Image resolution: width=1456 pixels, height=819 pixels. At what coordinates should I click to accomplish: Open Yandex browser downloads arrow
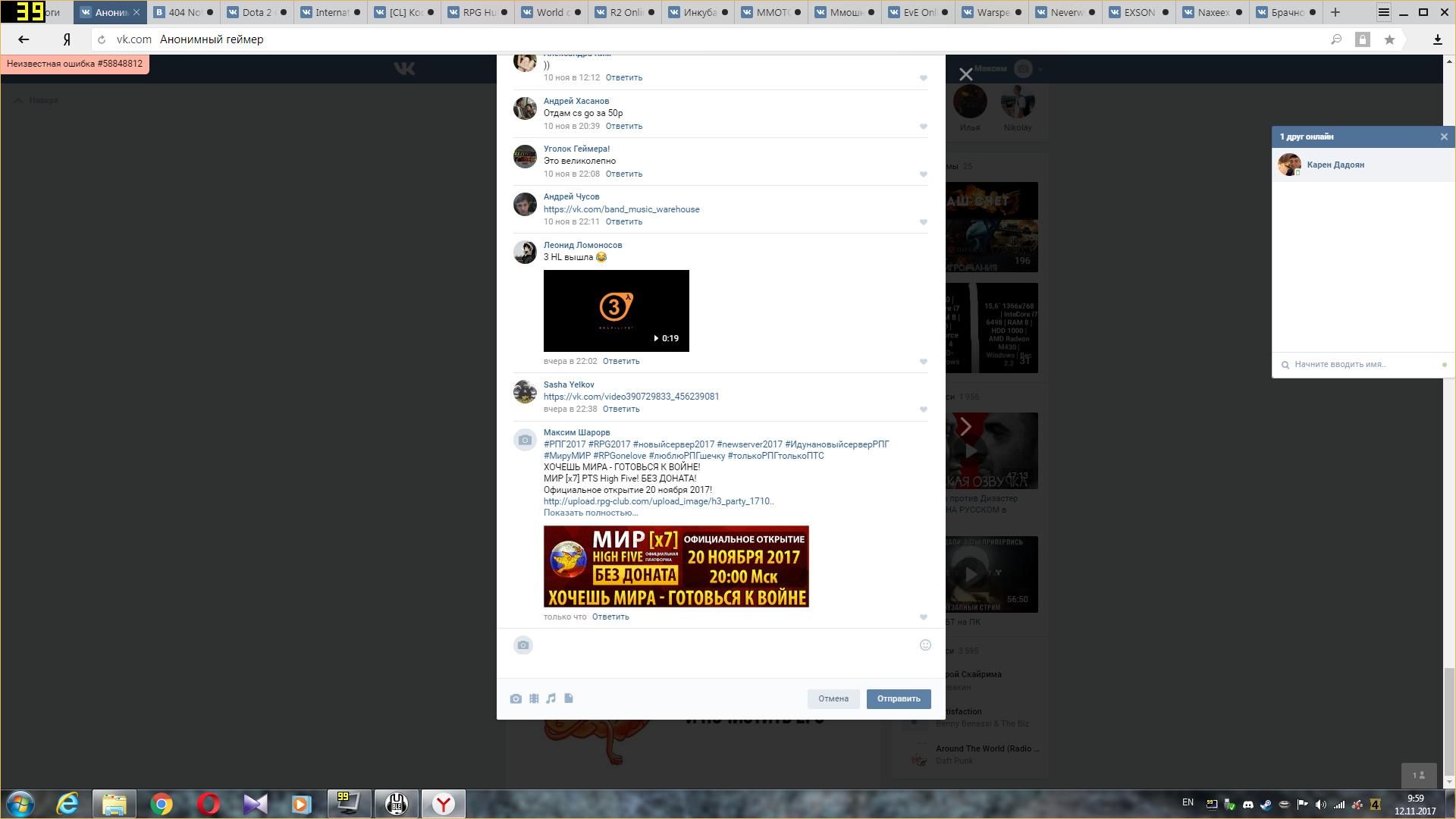pyautogui.click(x=1437, y=39)
